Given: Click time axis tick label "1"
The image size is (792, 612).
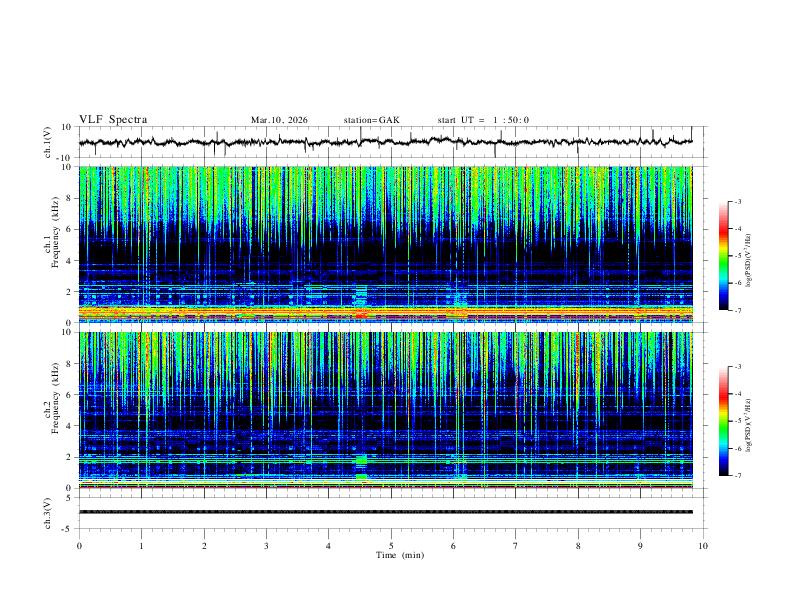Looking at the screenshot, I should point(141,546).
